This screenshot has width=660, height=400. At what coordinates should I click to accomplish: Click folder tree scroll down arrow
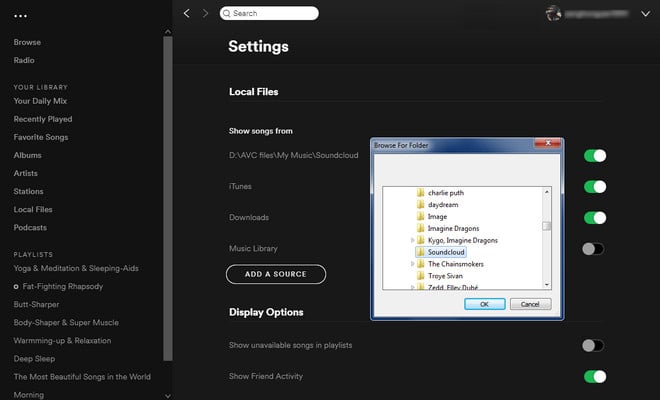[x=547, y=285]
